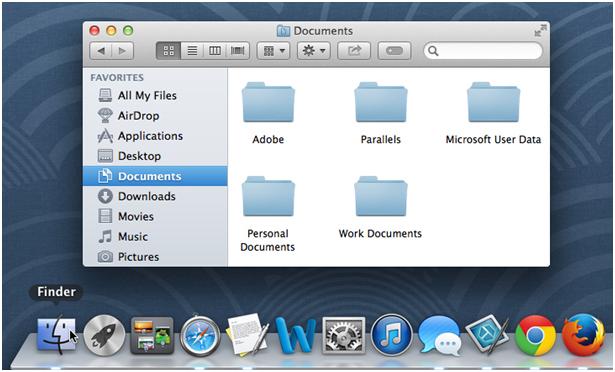Select Pictures in the sidebar
Viewport: 615px width, 372px height.
(155, 257)
